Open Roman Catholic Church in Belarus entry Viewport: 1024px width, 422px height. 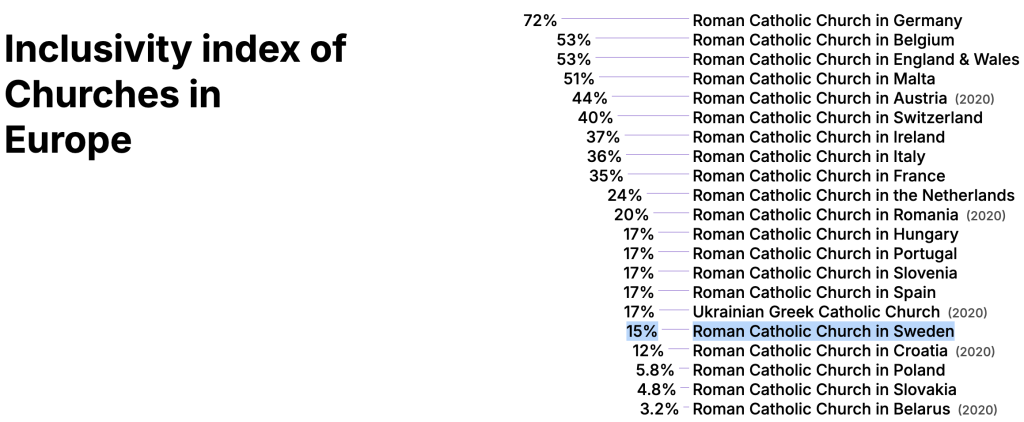pos(822,409)
